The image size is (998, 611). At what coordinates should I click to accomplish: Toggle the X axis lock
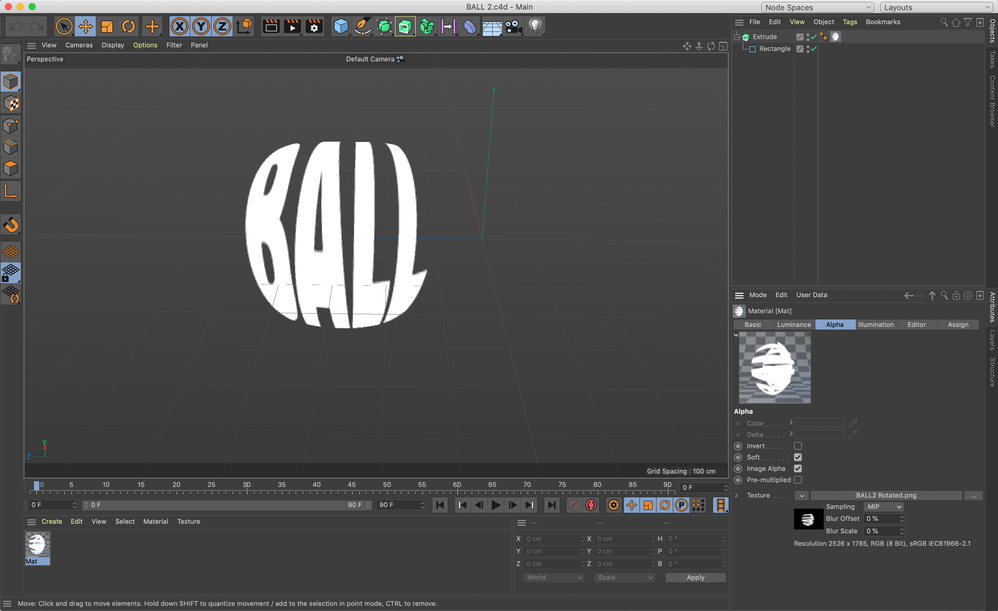(x=179, y=27)
